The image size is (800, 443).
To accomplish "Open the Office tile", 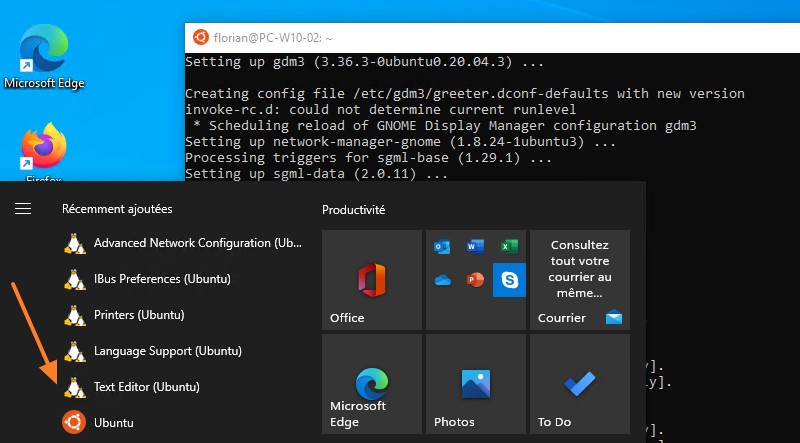I will tap(372, 280).
